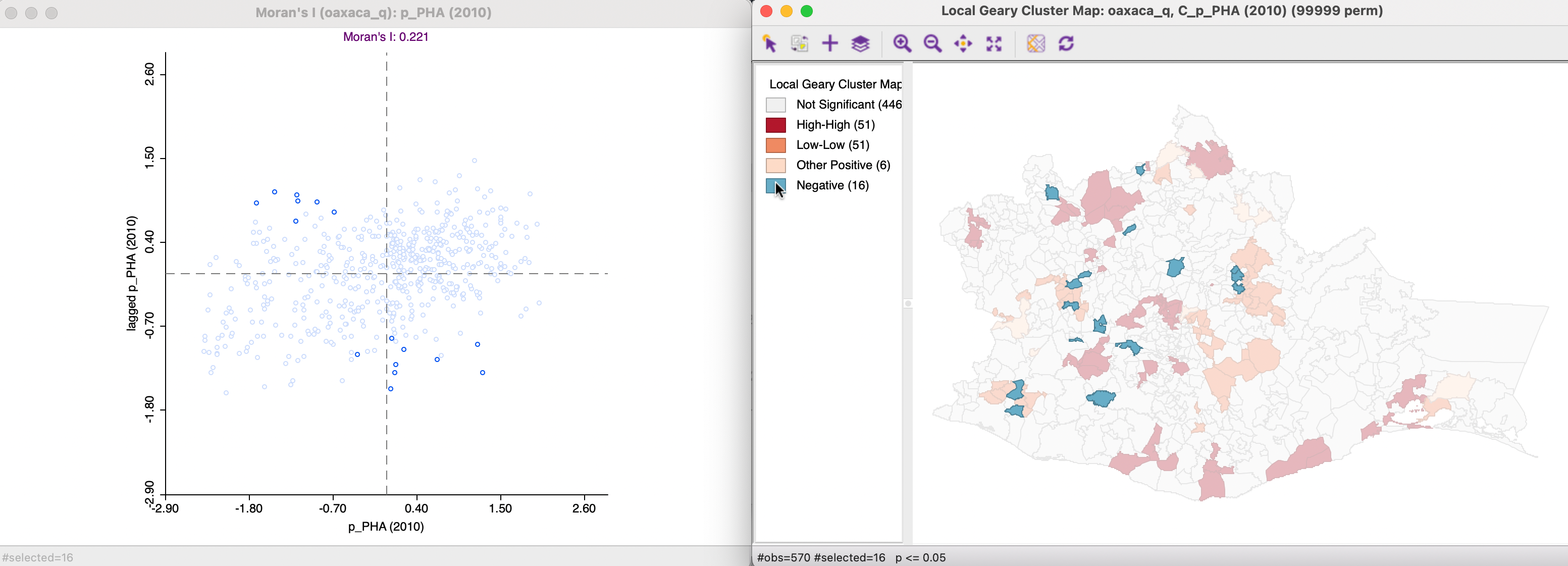Click the Not Significant legend color swatch
The image size is (1568, 566).
point(775,105)
